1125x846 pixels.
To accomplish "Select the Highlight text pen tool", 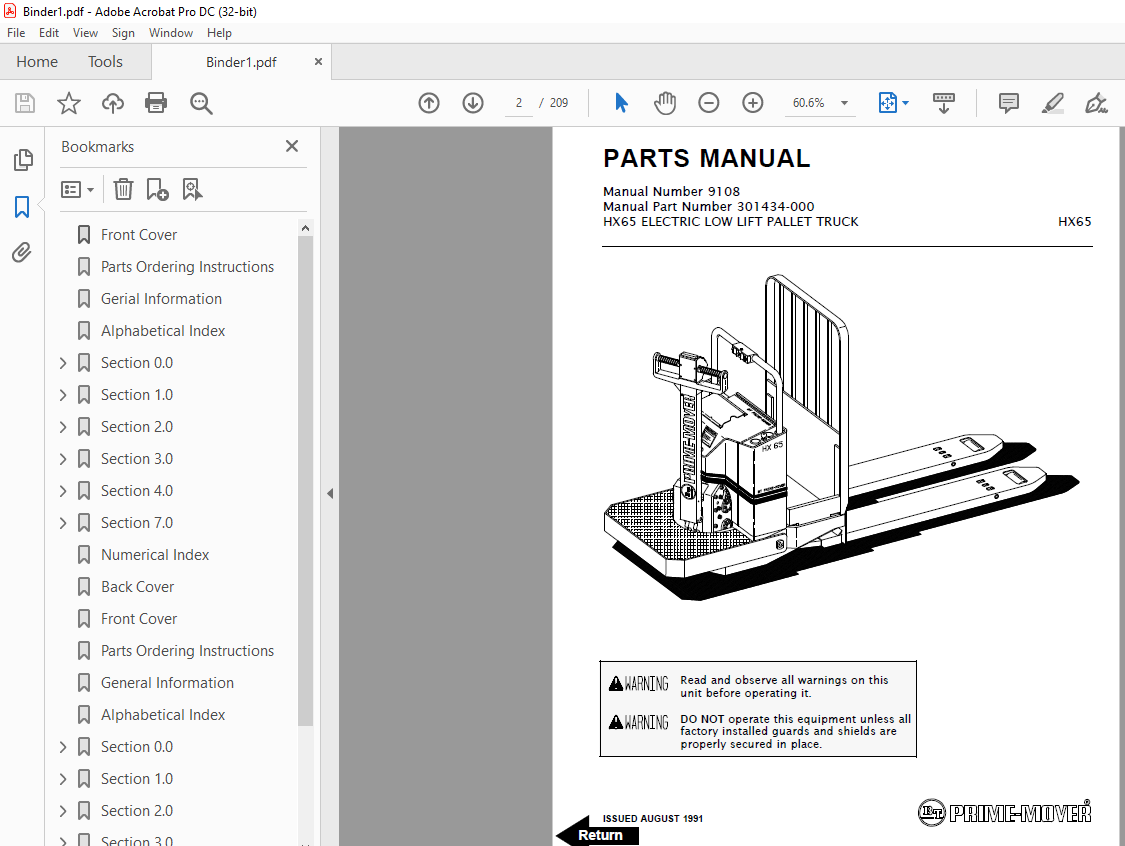I will point(1053,103).
